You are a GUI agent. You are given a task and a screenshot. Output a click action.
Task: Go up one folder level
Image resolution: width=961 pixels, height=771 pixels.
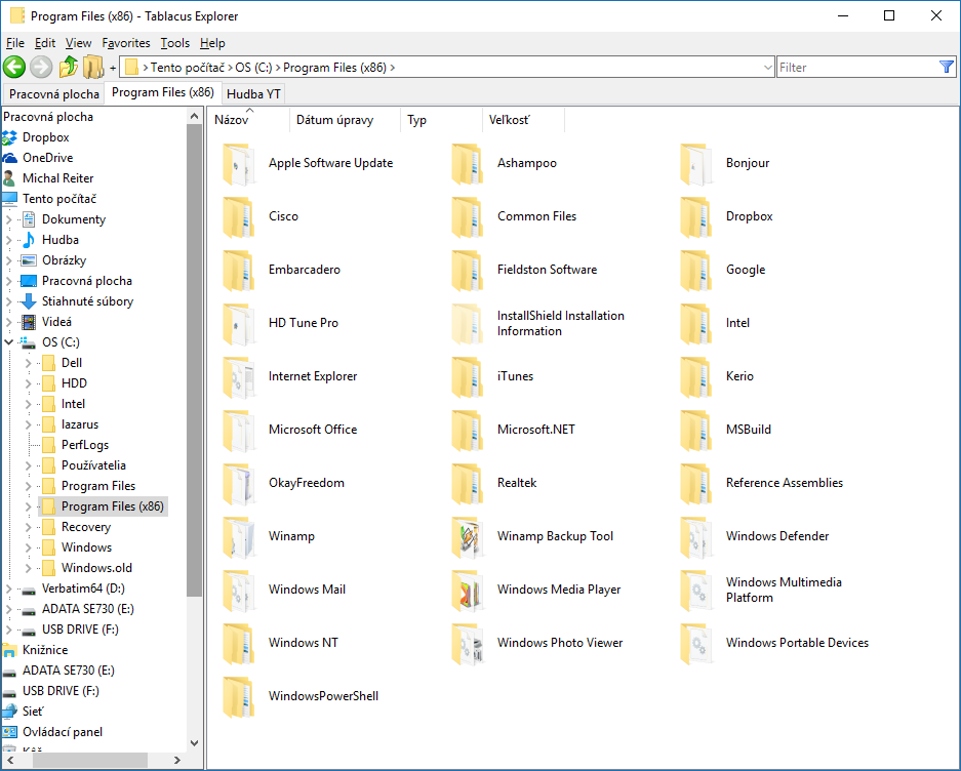tap(68, 67)
